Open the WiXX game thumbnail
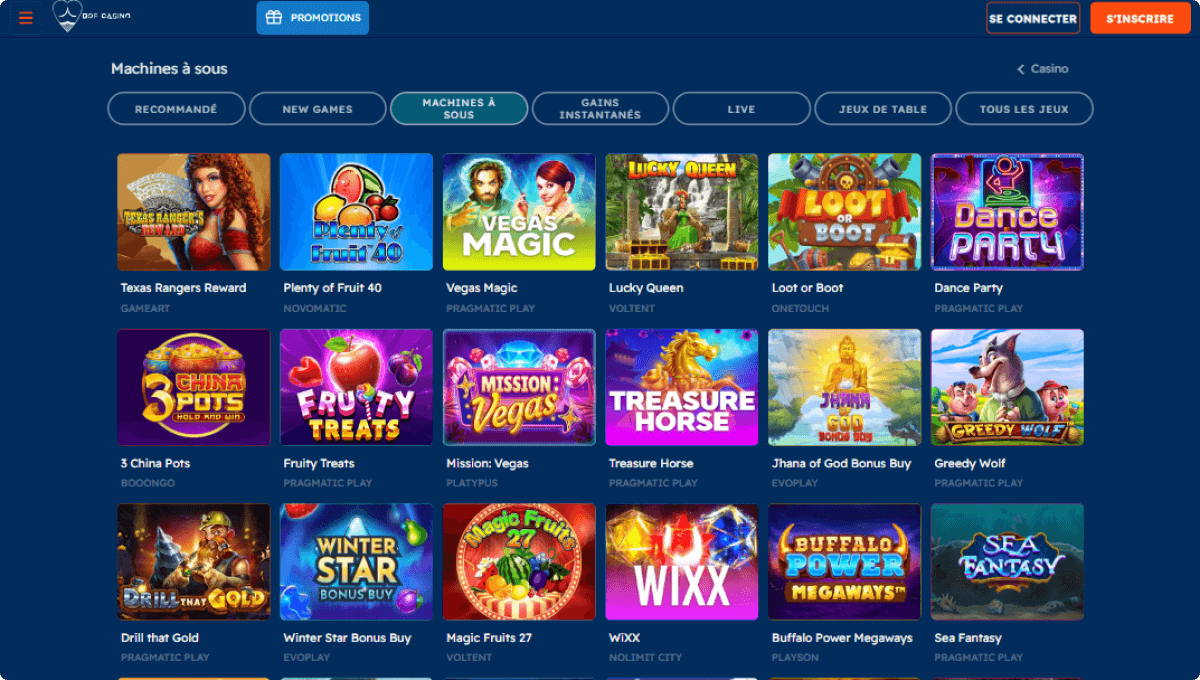Viewport: 1200px width, 680px height. pyautogui.click(x=682, y=562)
